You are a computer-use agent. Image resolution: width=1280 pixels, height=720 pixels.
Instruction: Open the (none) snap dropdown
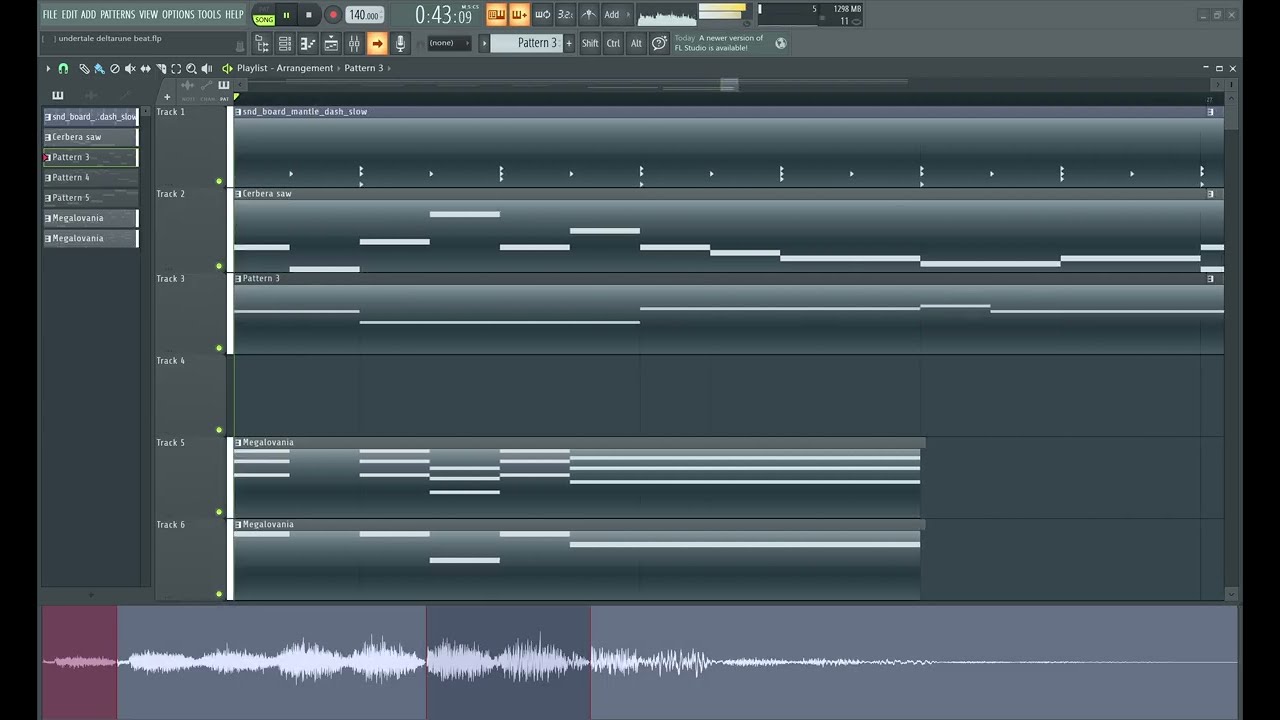click(449, 43)
